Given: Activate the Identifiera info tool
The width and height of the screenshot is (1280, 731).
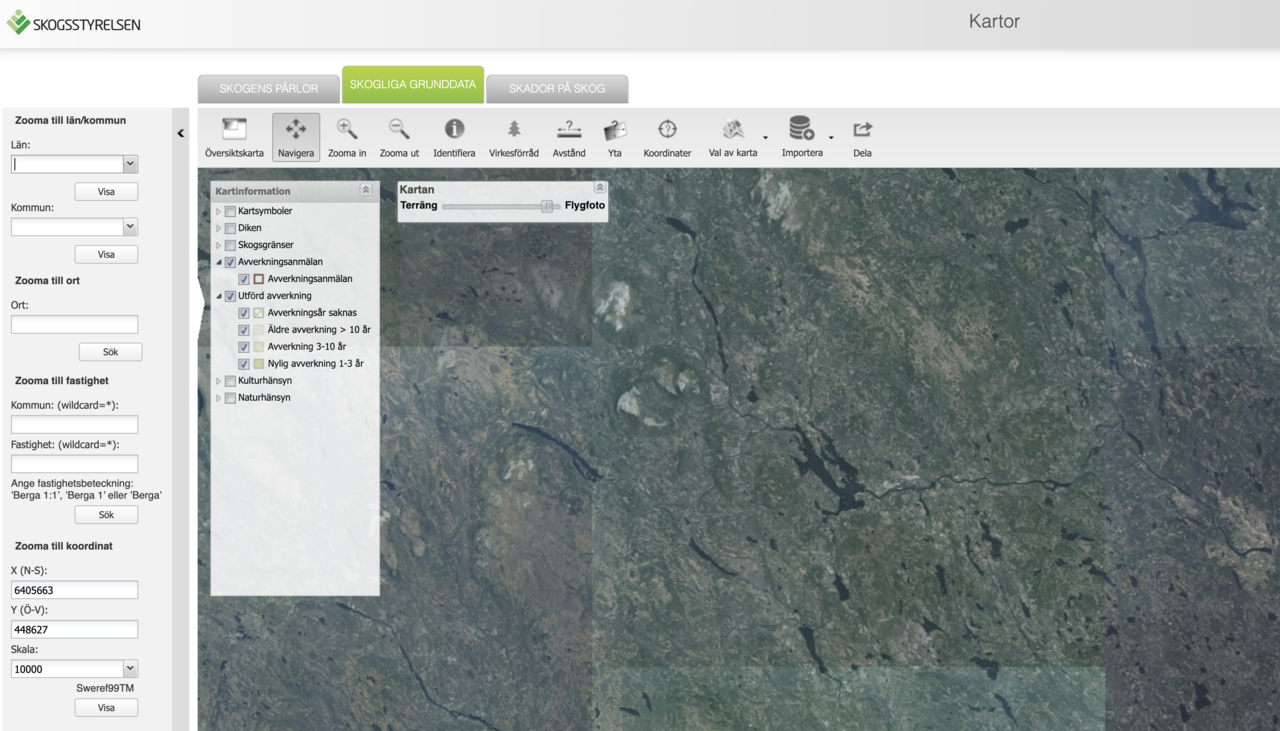Looking at the screenshot, I should tap(454, 137).
